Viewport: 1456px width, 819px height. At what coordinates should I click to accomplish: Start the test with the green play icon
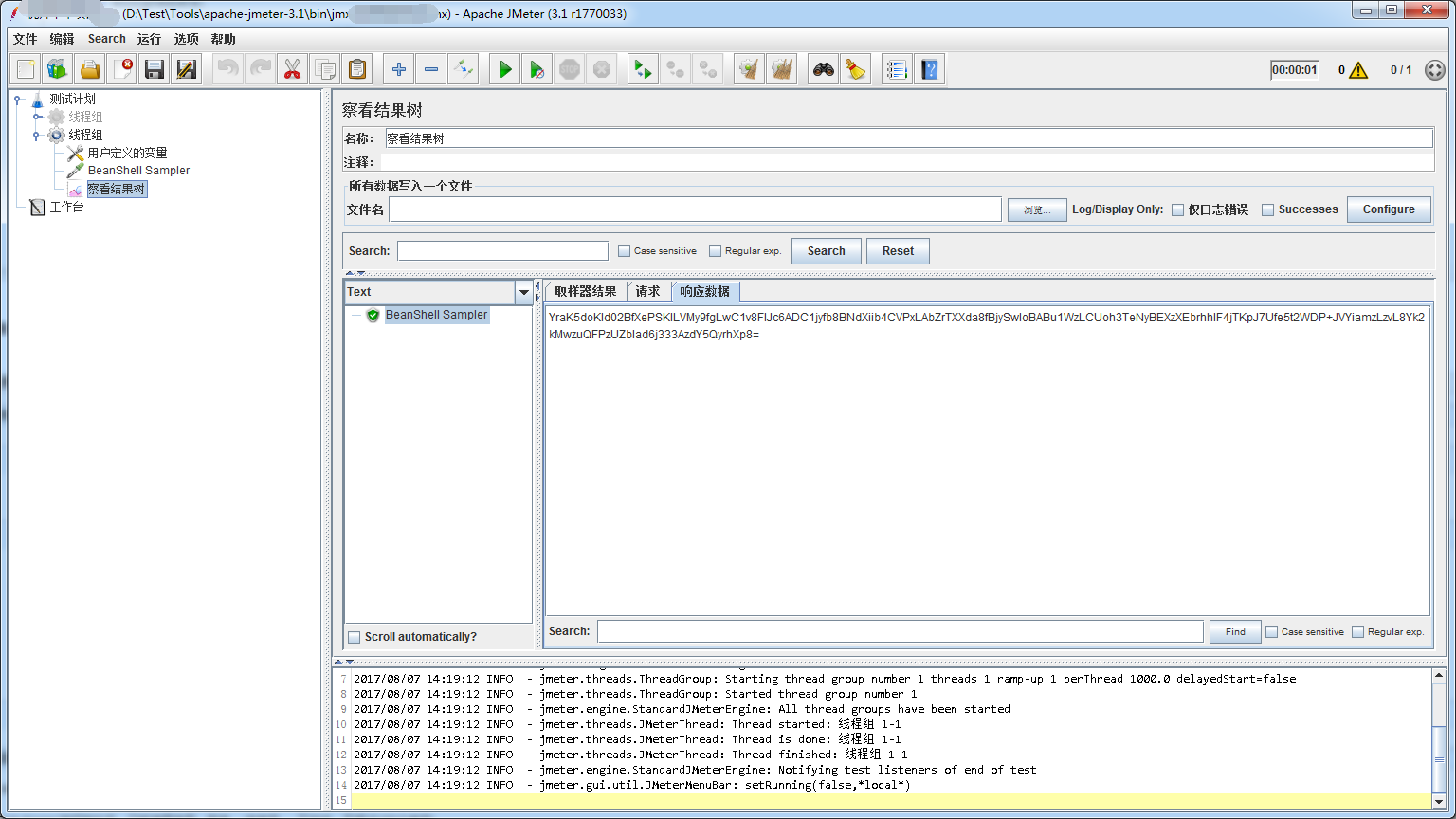pos(503,68)
